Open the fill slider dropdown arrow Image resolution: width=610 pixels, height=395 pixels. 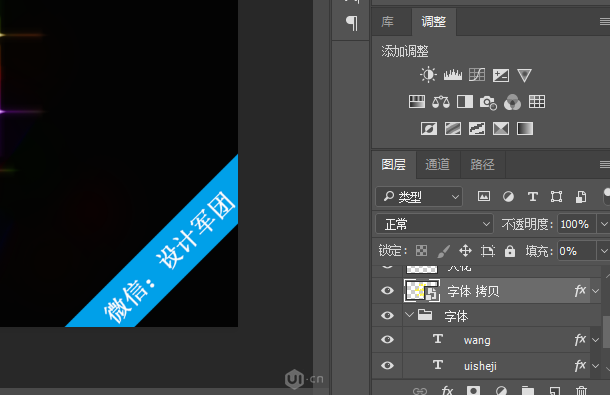click(x=603, y=251)
